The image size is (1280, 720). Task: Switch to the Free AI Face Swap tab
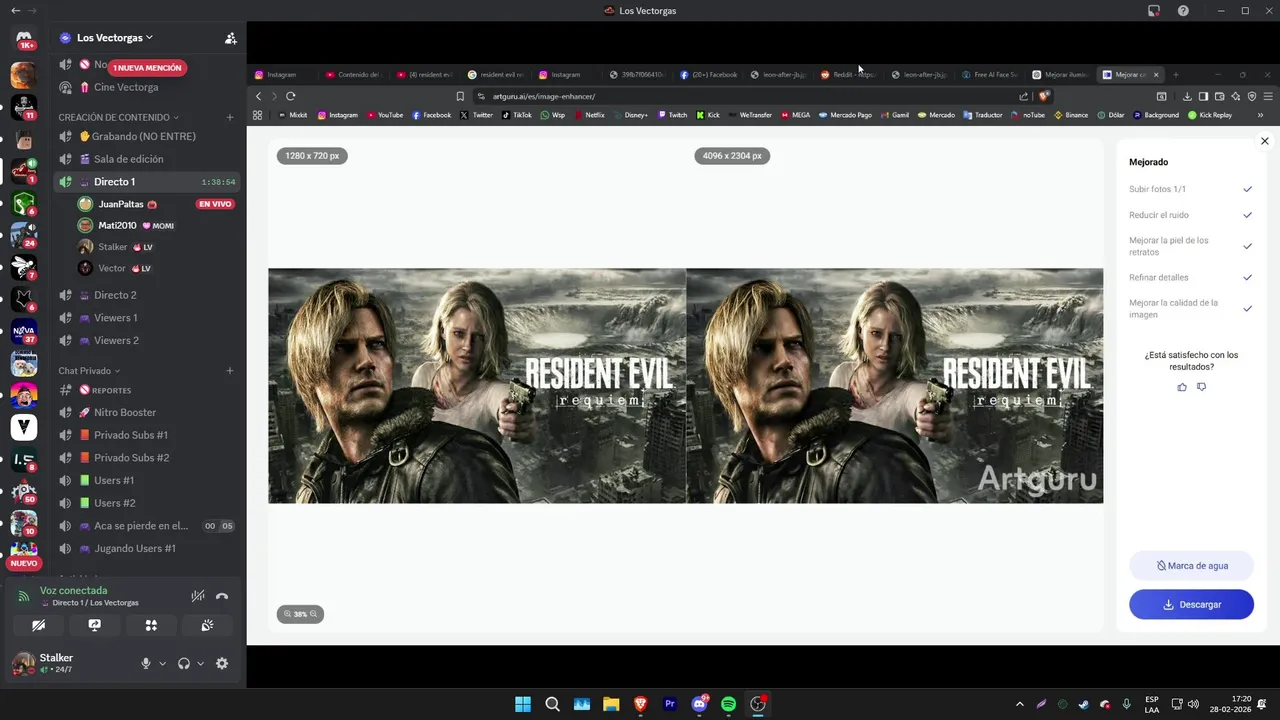[x=990, y=74]
